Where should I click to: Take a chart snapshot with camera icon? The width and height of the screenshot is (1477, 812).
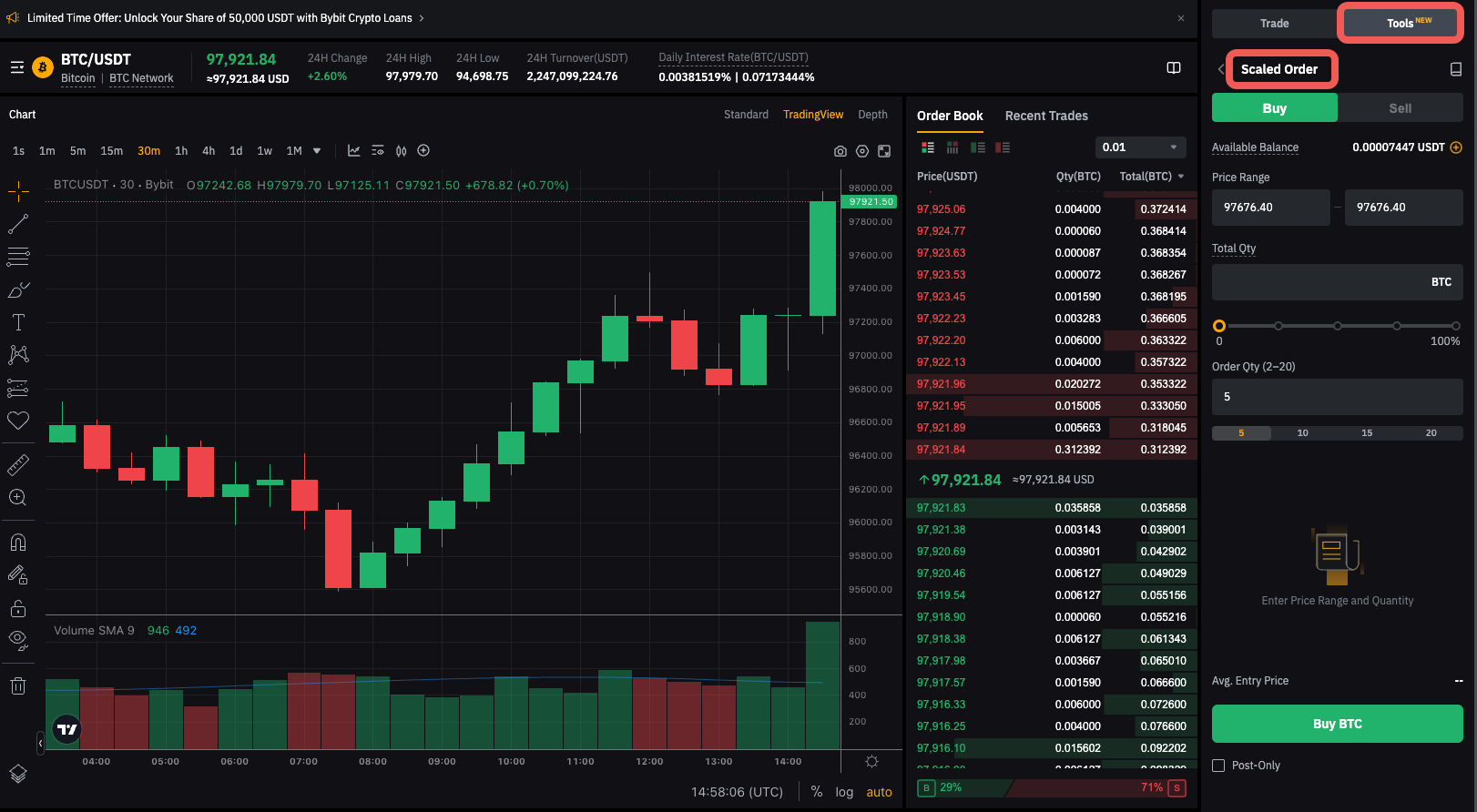(840, 151)
